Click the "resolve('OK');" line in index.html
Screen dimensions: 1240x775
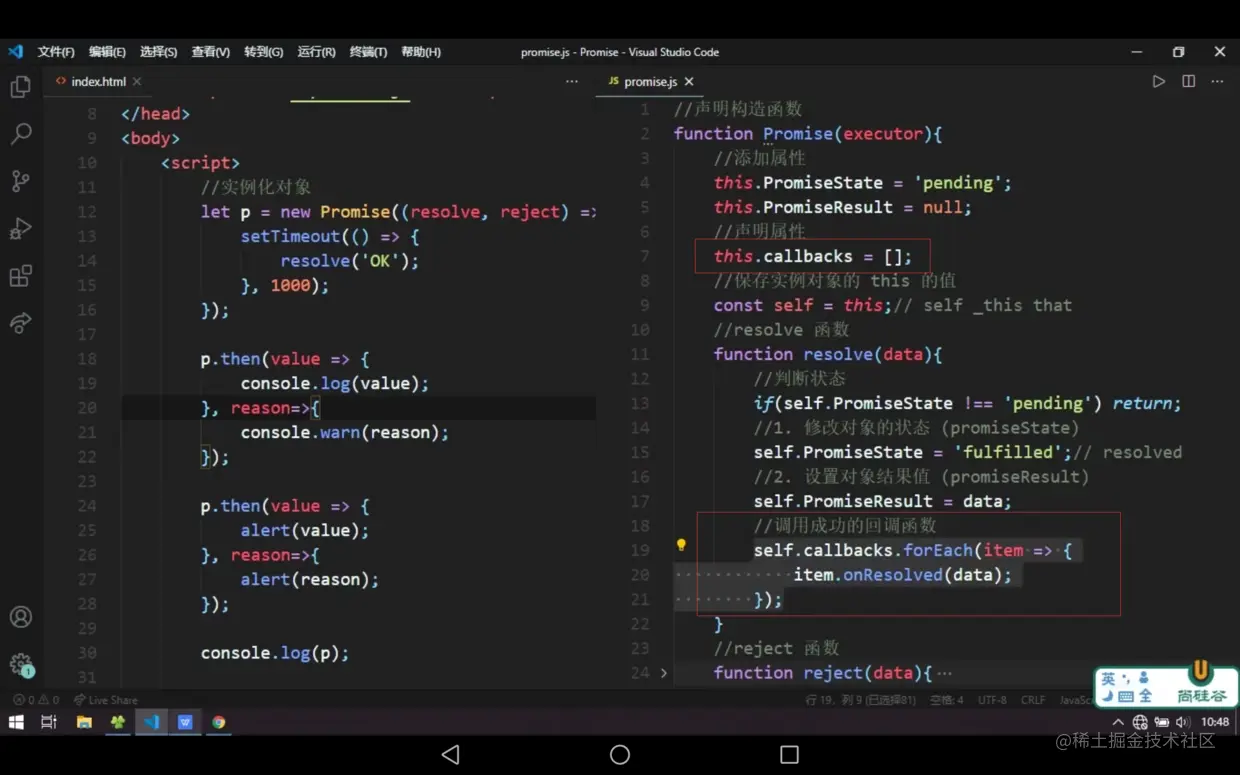tap(350, 261)
